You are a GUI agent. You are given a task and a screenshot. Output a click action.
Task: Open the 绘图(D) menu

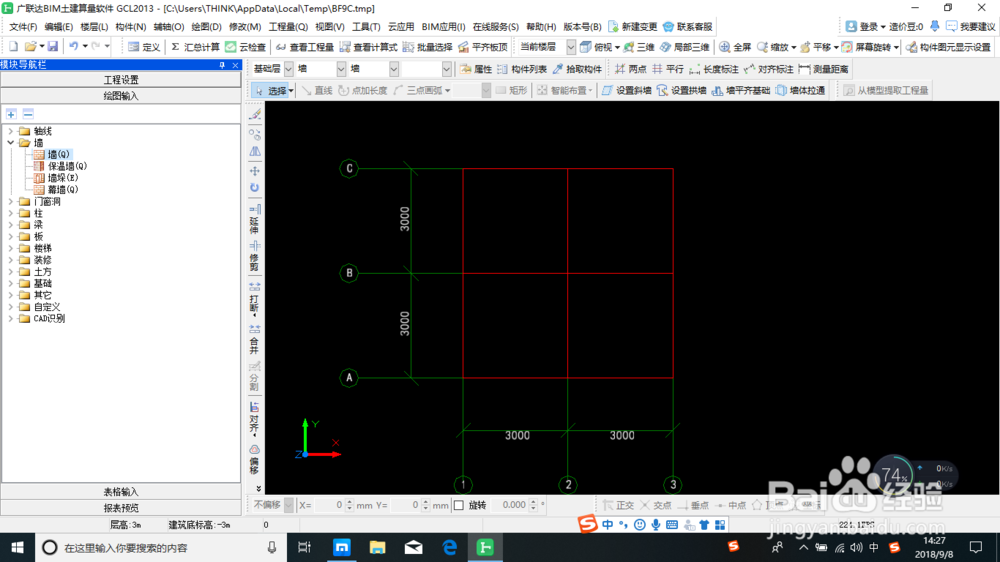[x=206, y=27]
